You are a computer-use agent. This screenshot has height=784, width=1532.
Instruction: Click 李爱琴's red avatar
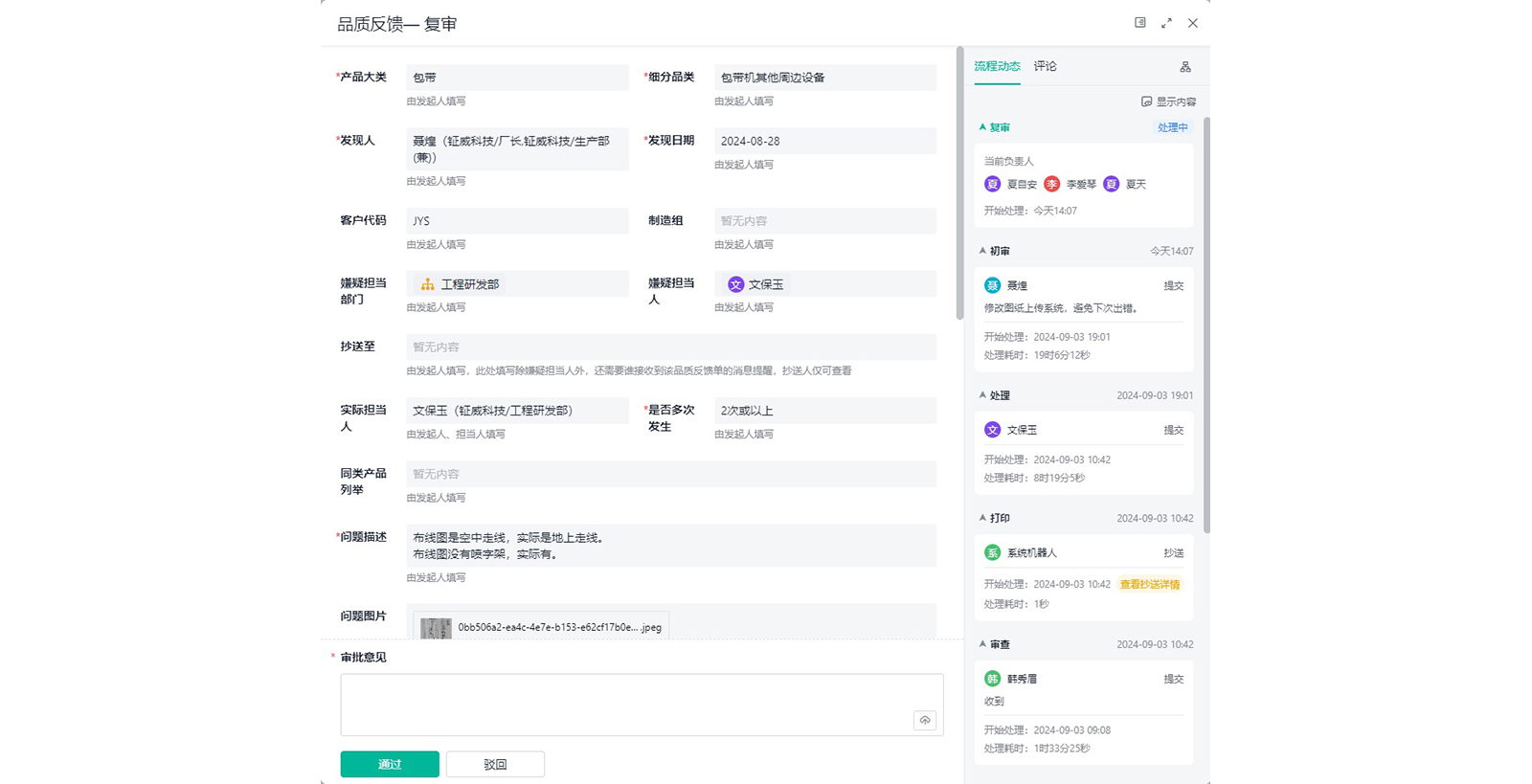(x=1052, y=184)
